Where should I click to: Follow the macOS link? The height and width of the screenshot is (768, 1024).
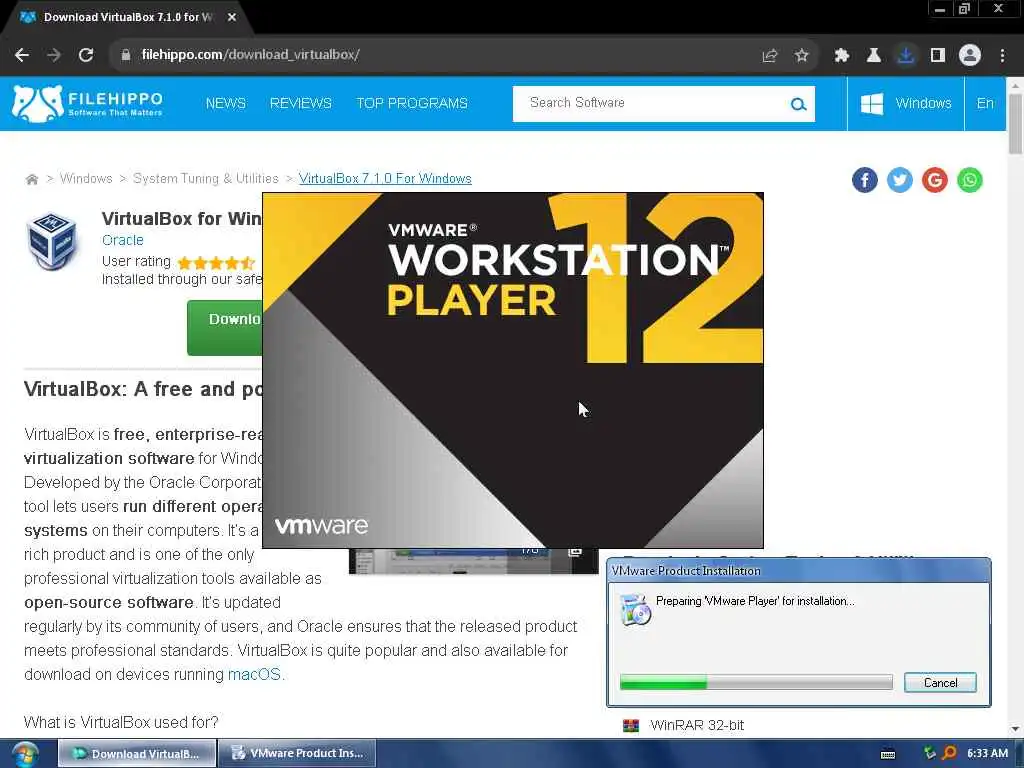tap(254, 674)
